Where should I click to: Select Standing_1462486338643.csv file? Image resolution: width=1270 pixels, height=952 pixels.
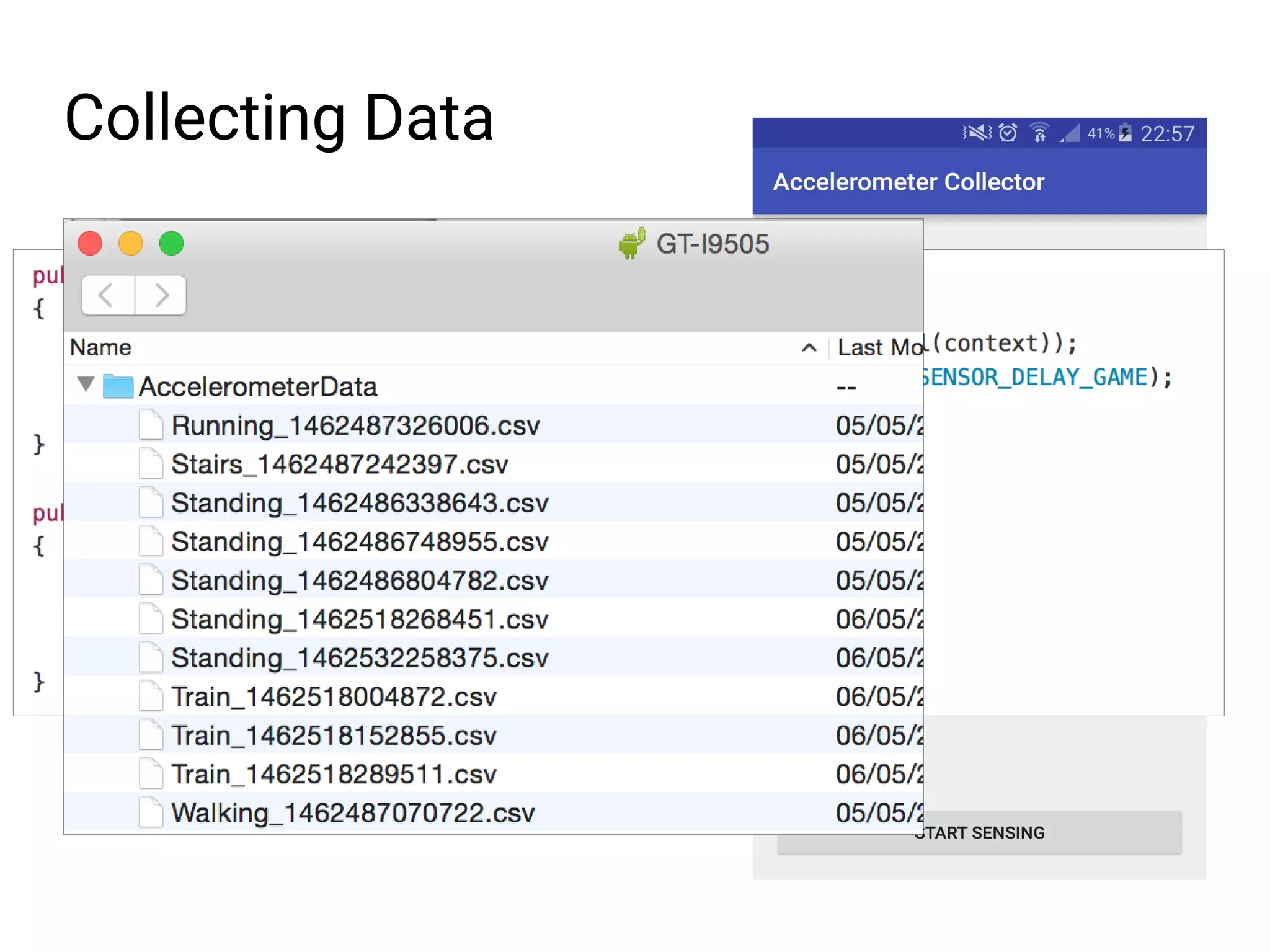[x=494, y=502]
